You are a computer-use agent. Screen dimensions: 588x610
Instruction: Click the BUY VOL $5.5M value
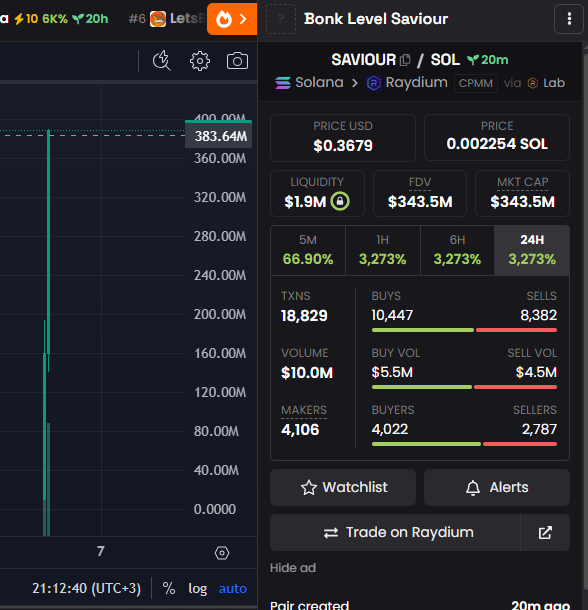pyautogui.click(x=392, y=372)
